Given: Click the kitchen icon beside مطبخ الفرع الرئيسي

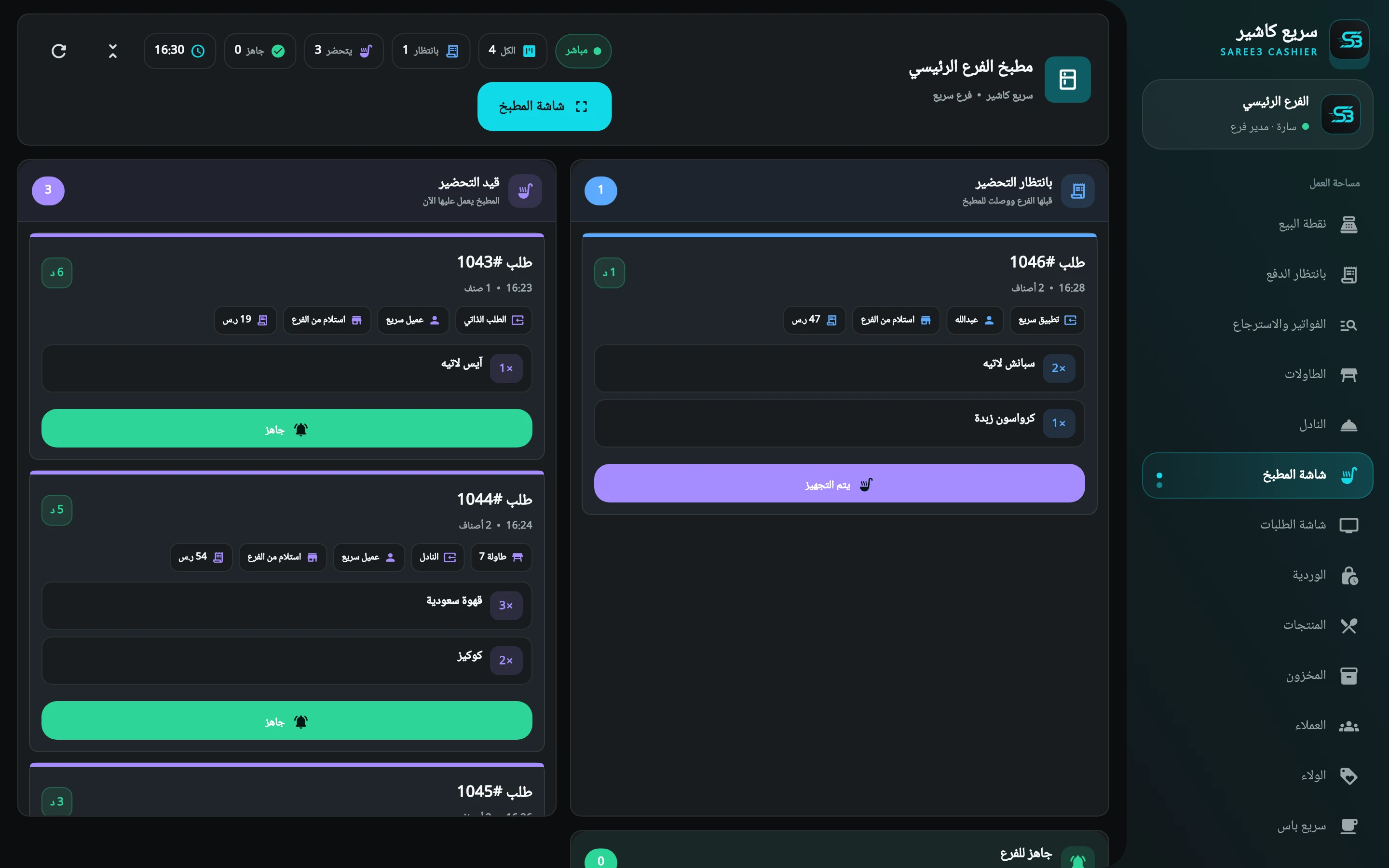Looking at the screenshot, I should point(1067,79).
